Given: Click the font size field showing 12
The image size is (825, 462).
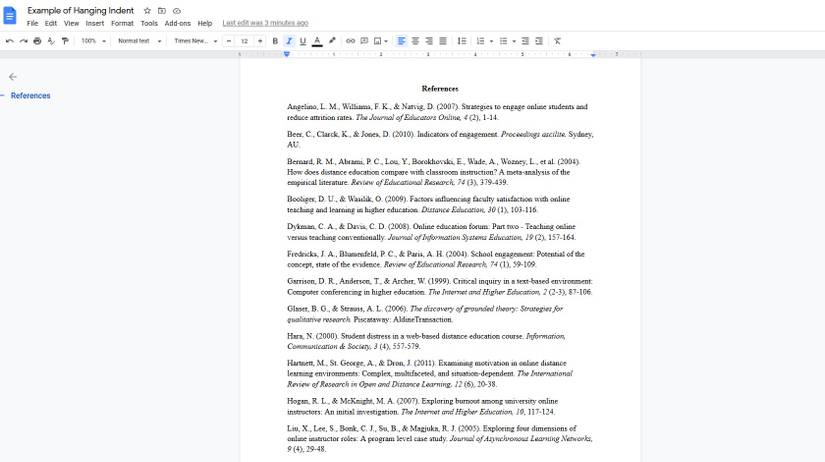Looking at the screenshot, I should click(x=244, y=41).
